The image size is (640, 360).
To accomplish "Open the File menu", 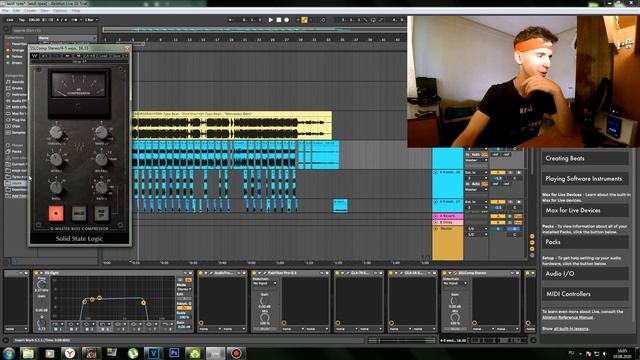I will coord(5,11).
